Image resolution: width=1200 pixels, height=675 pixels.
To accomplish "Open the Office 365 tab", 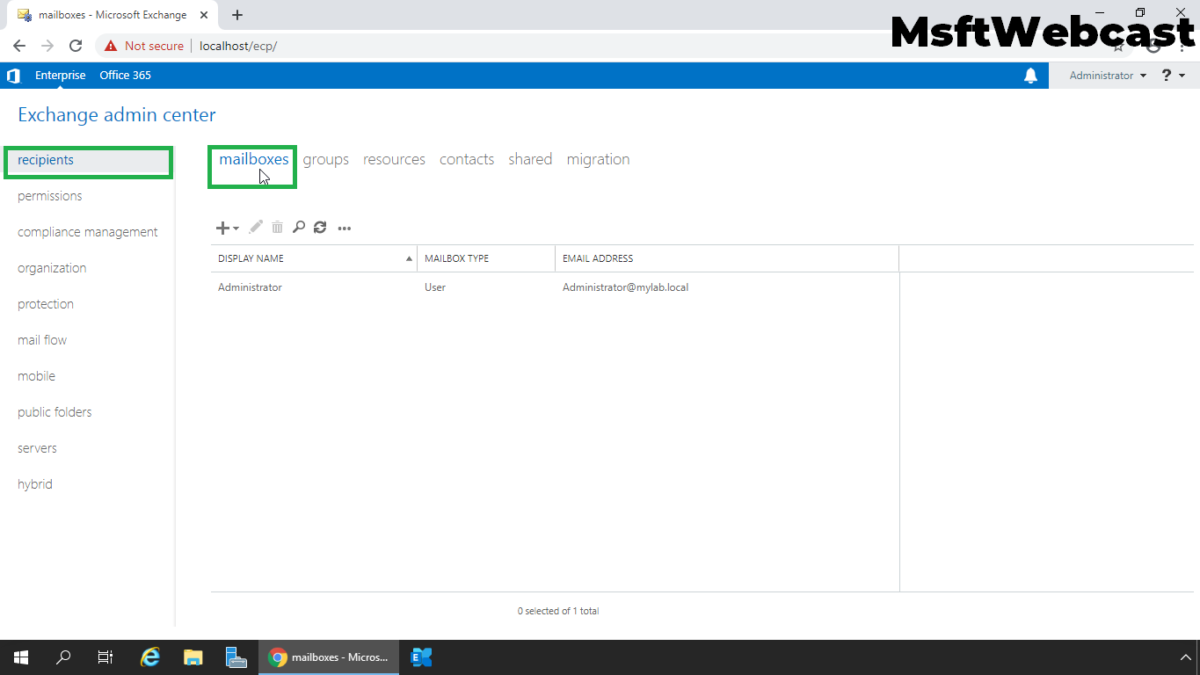I will [125, 75].
